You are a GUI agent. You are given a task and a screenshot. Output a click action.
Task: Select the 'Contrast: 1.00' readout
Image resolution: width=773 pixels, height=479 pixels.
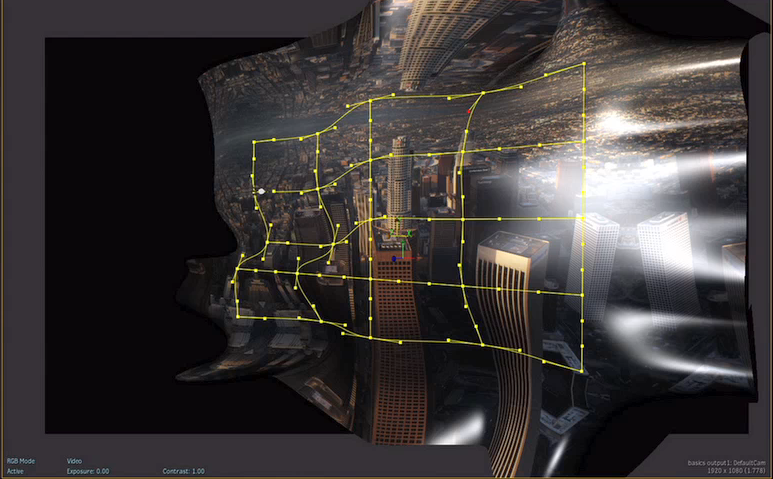(183, 471)
